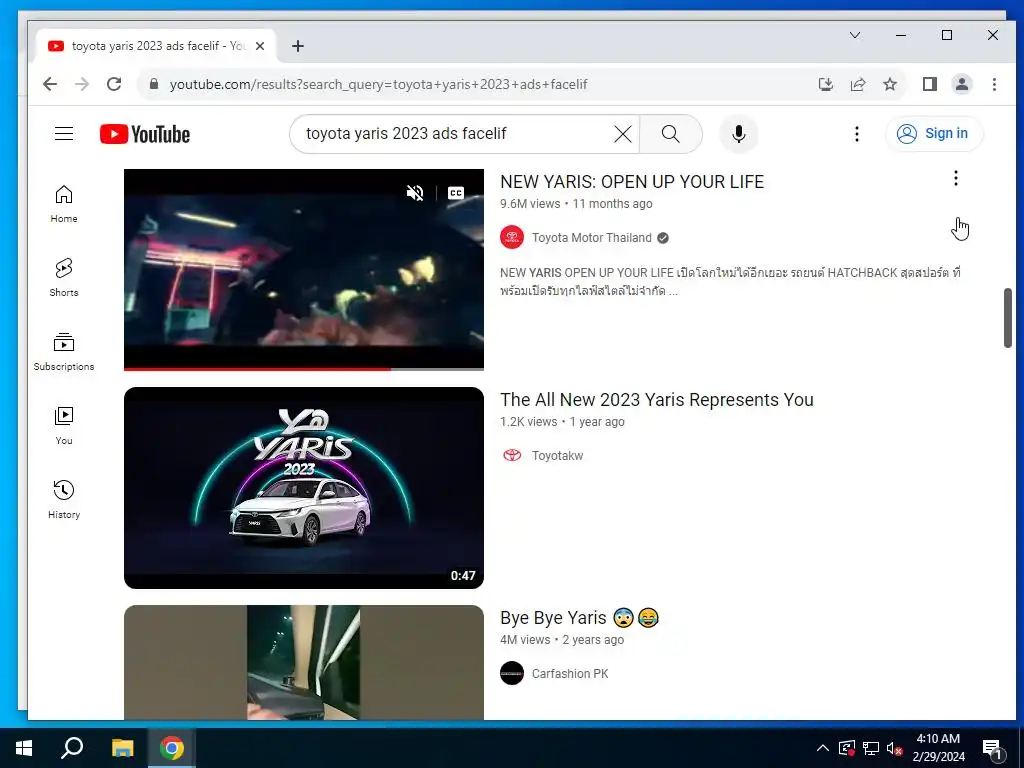Open the YouTube hamburger guide menu
The image size is (1024, 768).
pyautogui.click(x=64, y=134)
